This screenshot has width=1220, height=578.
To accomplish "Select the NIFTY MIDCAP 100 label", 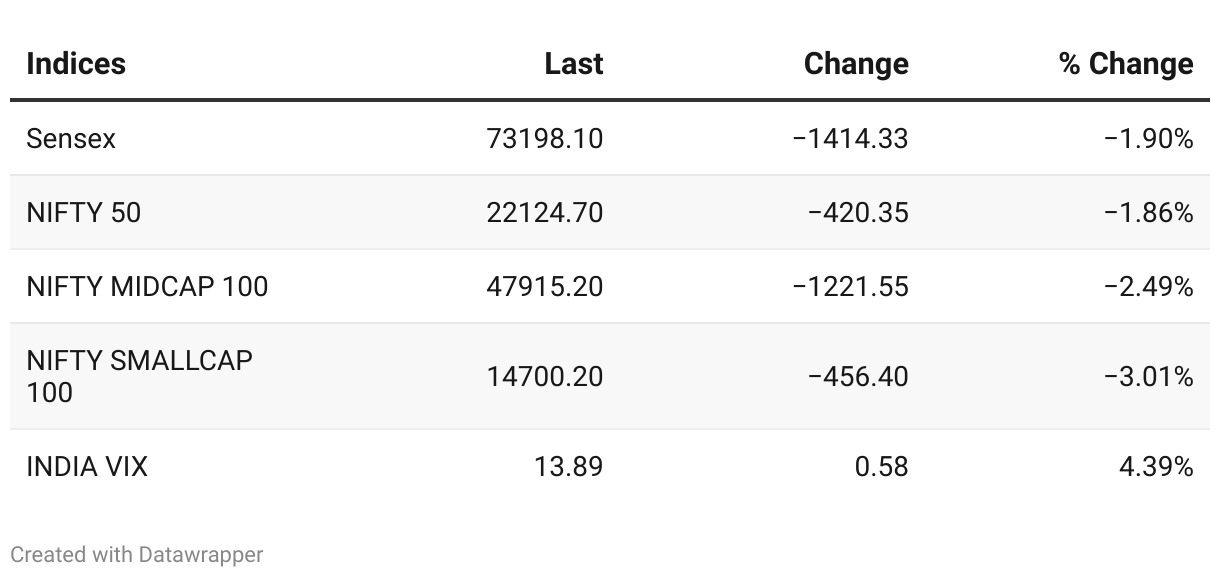I will 147,286.
